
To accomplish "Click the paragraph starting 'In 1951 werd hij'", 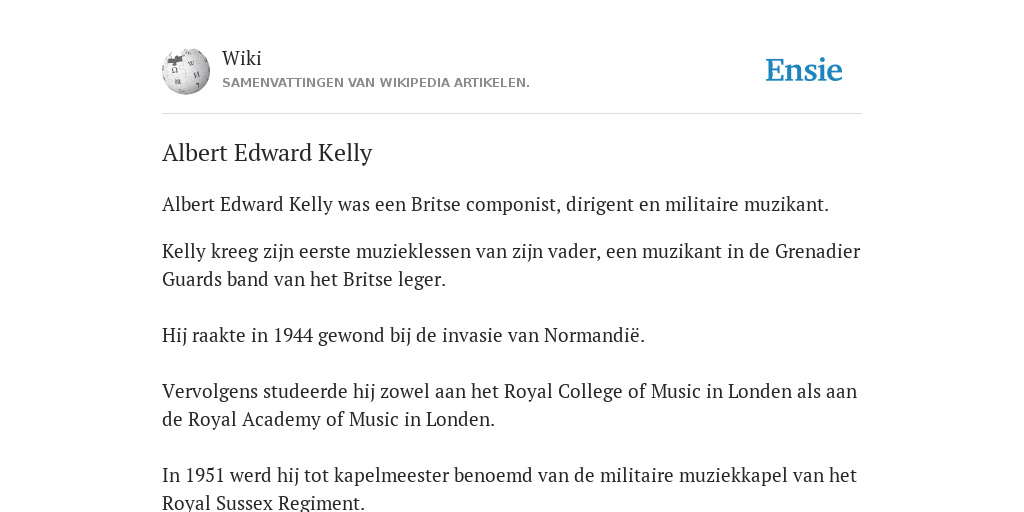I will [509, 488].
